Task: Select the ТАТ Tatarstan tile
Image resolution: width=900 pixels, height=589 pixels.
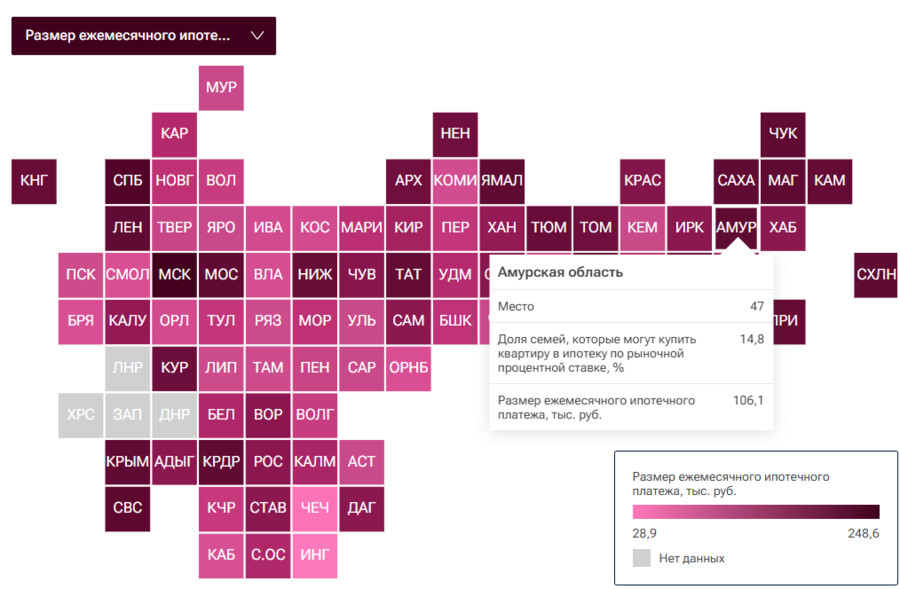Action: (x=408, y=274)
